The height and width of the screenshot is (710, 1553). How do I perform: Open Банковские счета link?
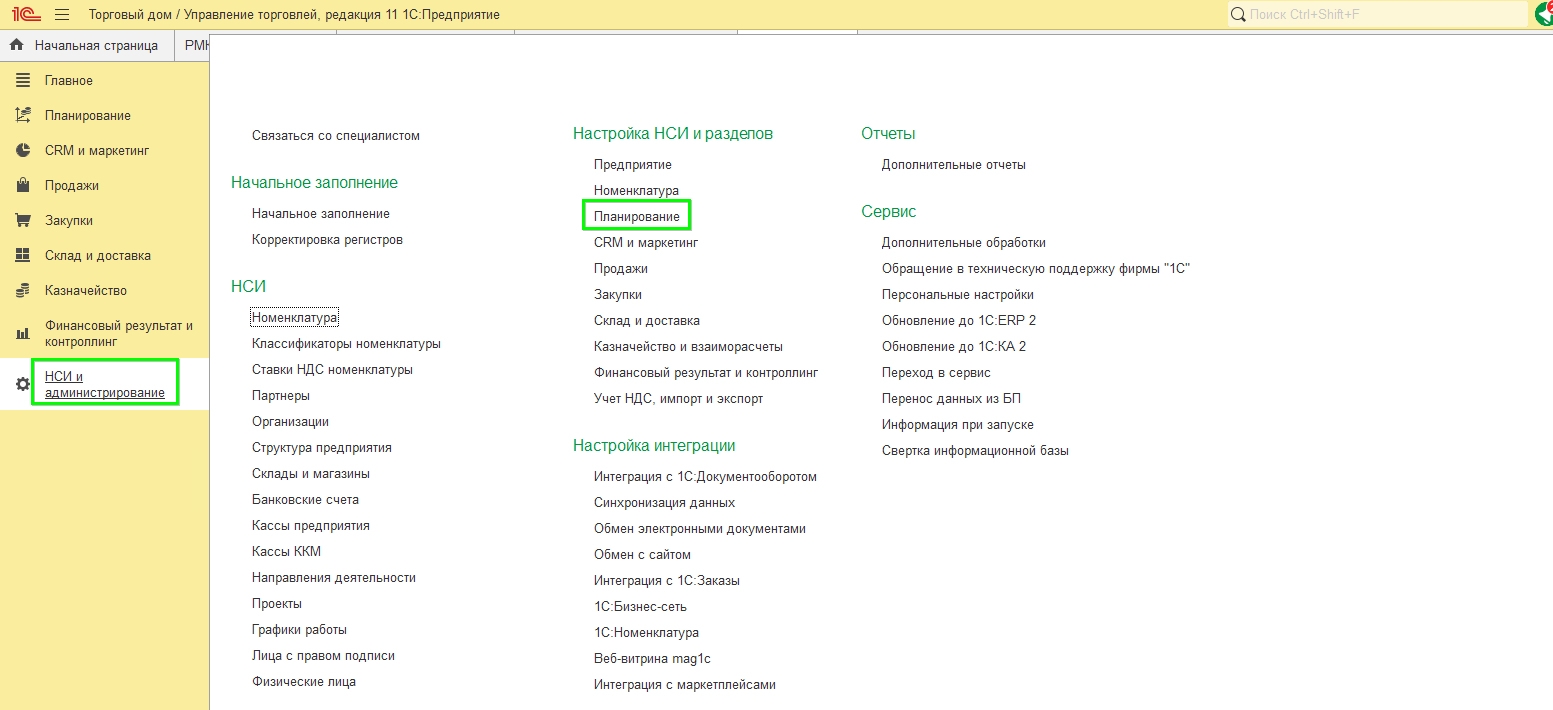305,499
